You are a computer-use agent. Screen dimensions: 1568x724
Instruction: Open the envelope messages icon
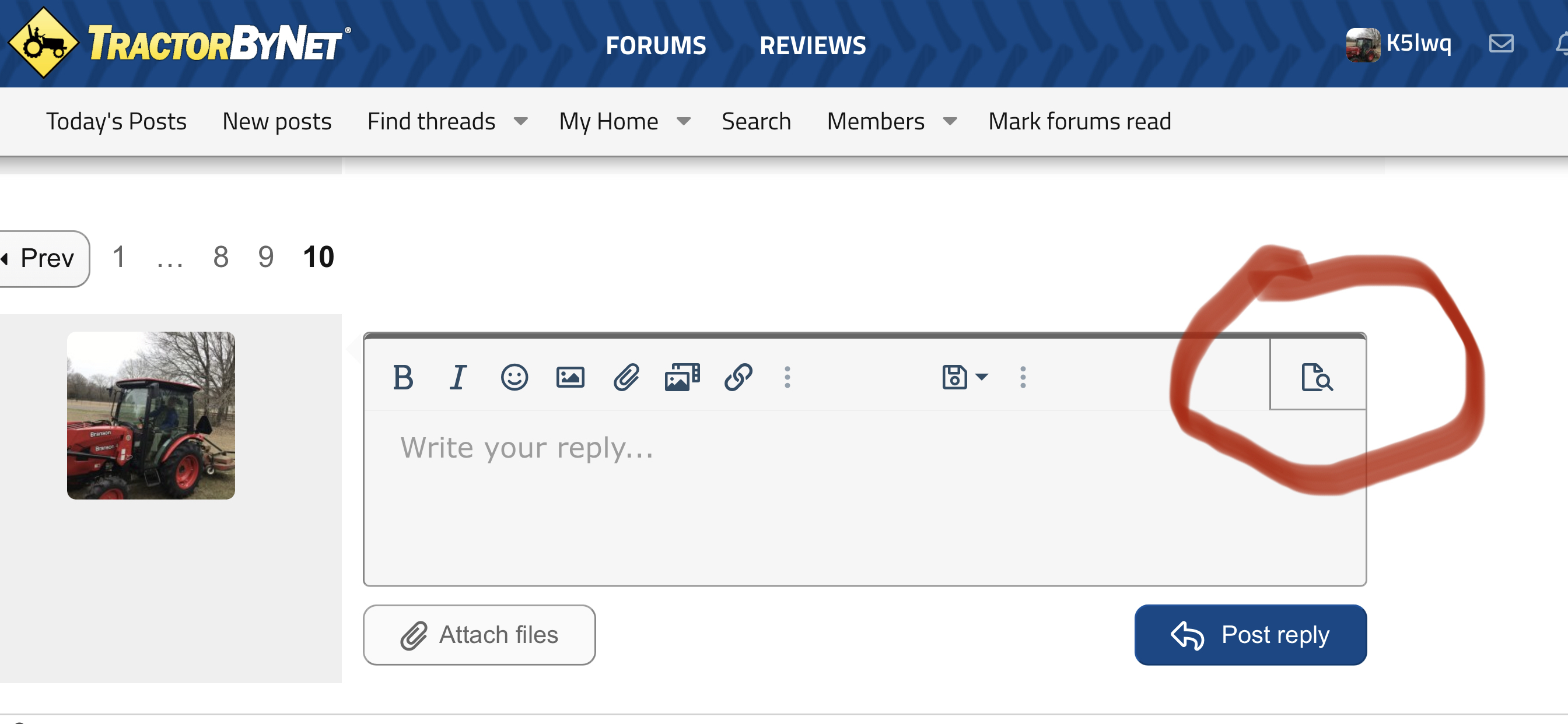(x=1501, y=43)
